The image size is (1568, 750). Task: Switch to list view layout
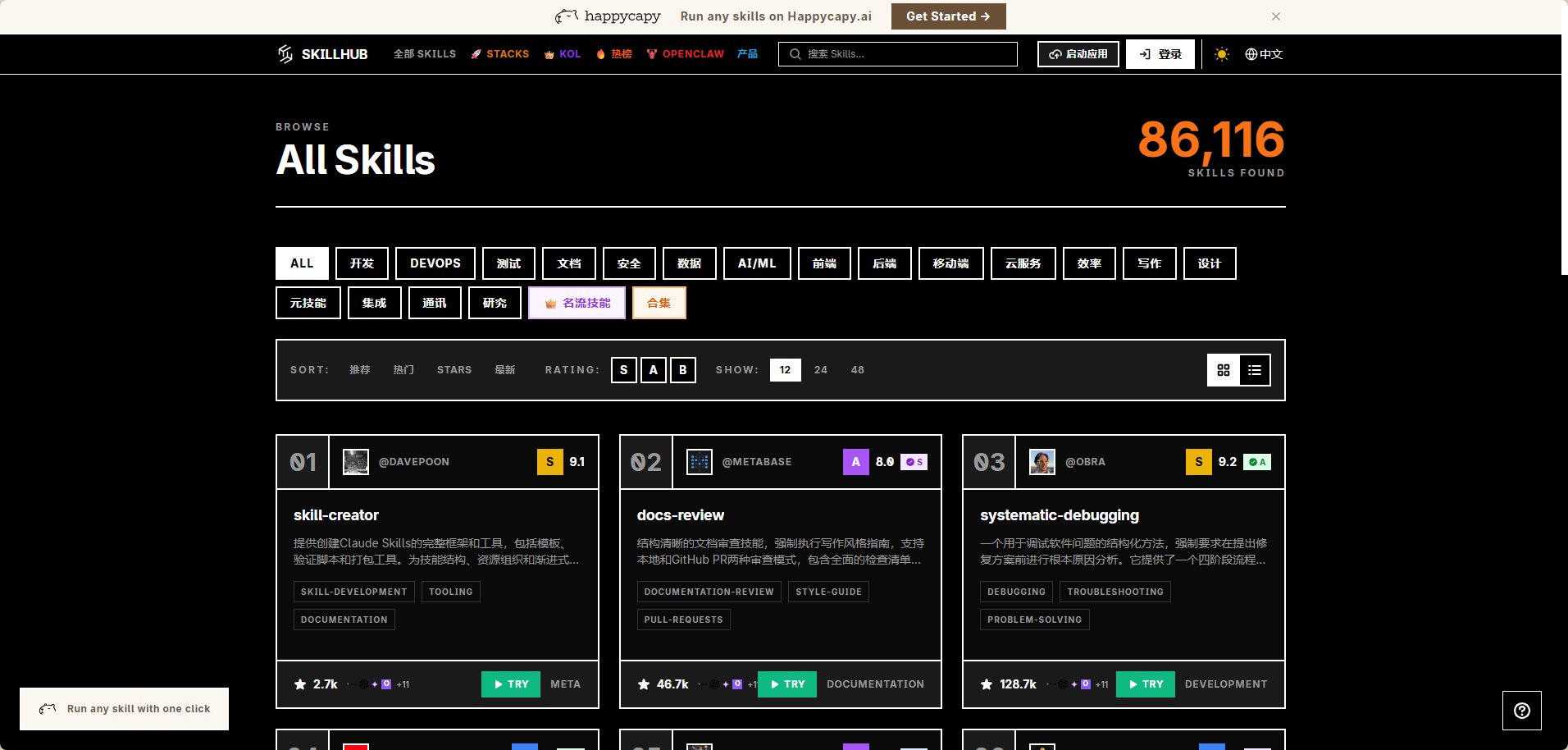click(x=1255, y=370)
